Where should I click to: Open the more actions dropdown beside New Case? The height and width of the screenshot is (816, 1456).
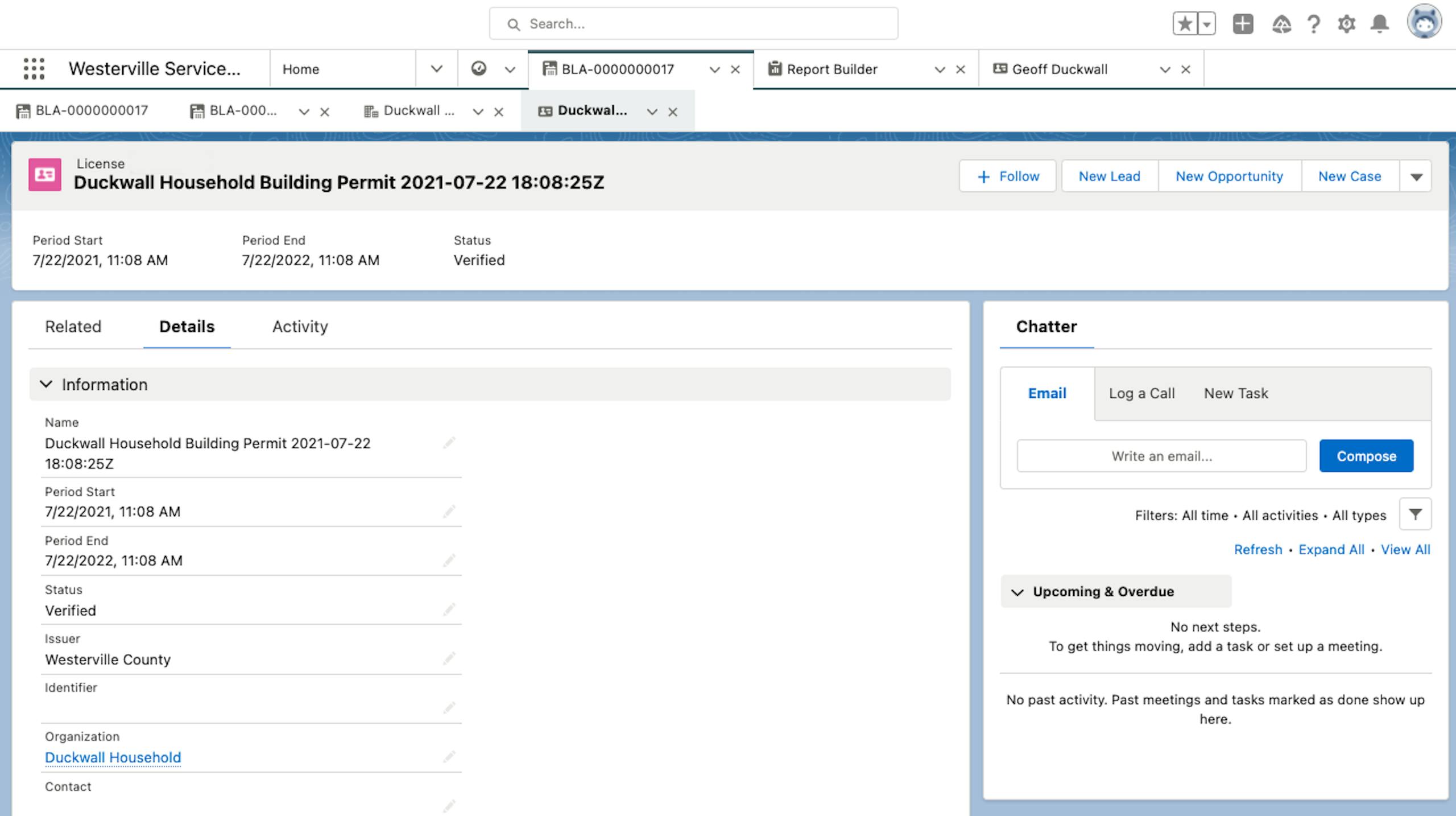click(1416, 176)
